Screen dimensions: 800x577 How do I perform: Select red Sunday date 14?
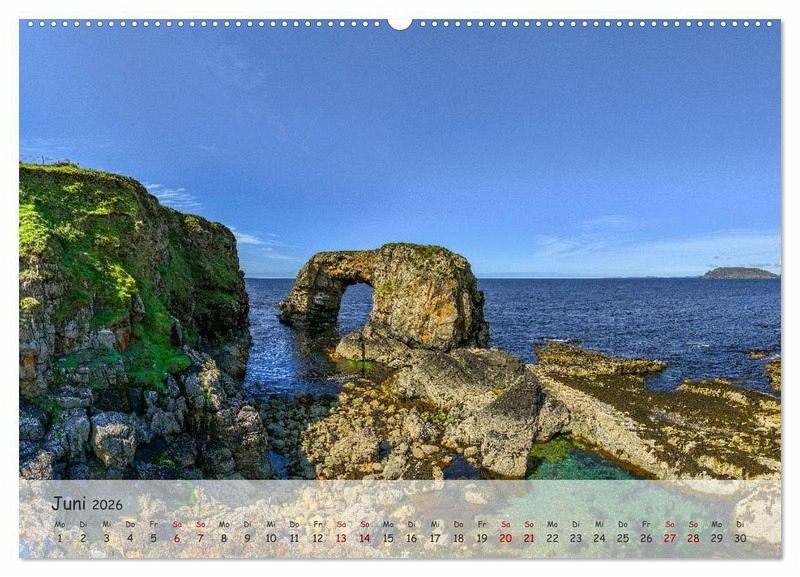coord(365,538)
